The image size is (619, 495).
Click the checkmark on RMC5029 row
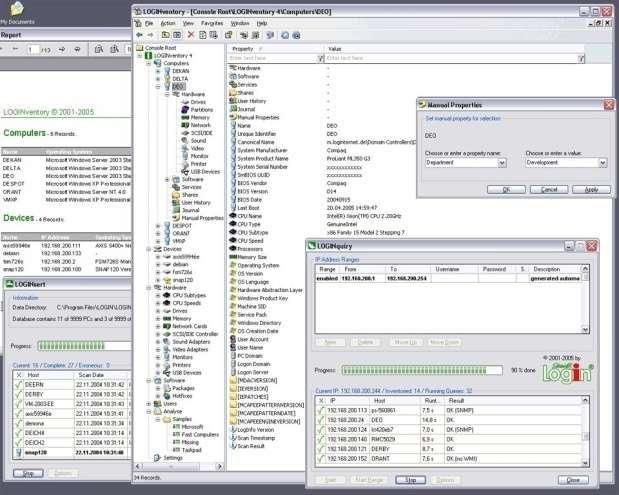321,439
